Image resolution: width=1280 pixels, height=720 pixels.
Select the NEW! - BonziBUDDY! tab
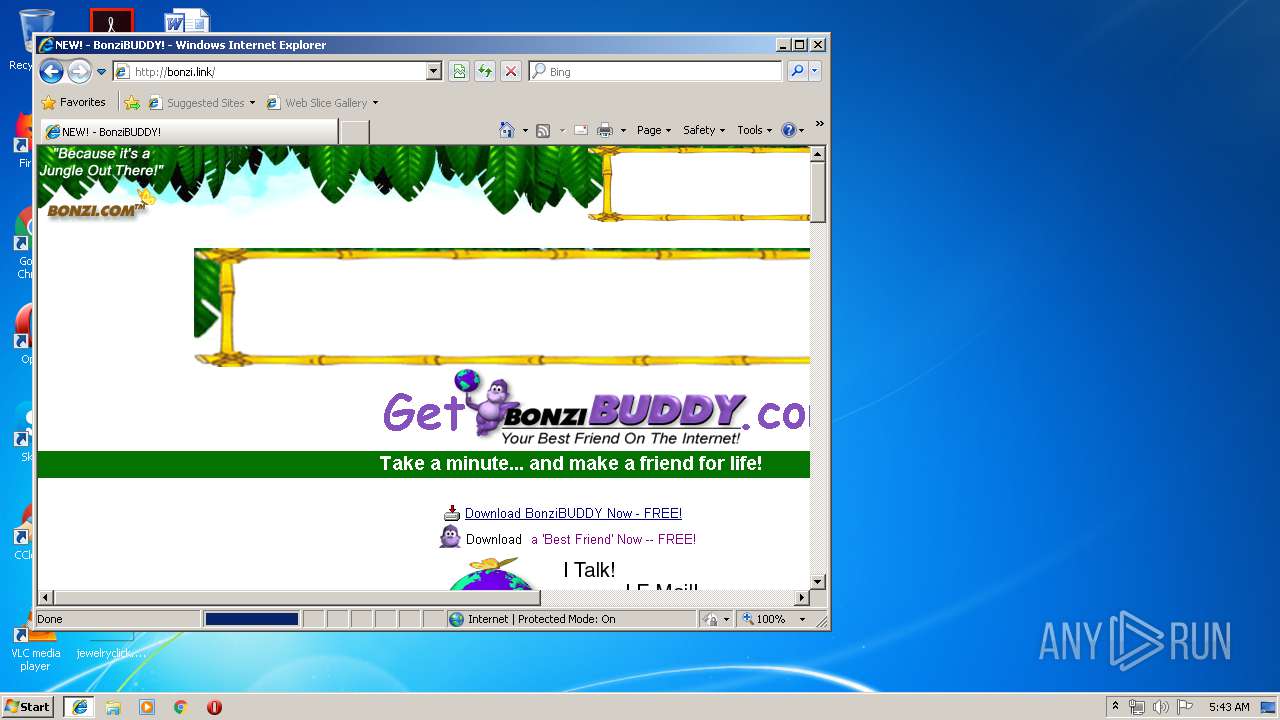coord(188,132)
